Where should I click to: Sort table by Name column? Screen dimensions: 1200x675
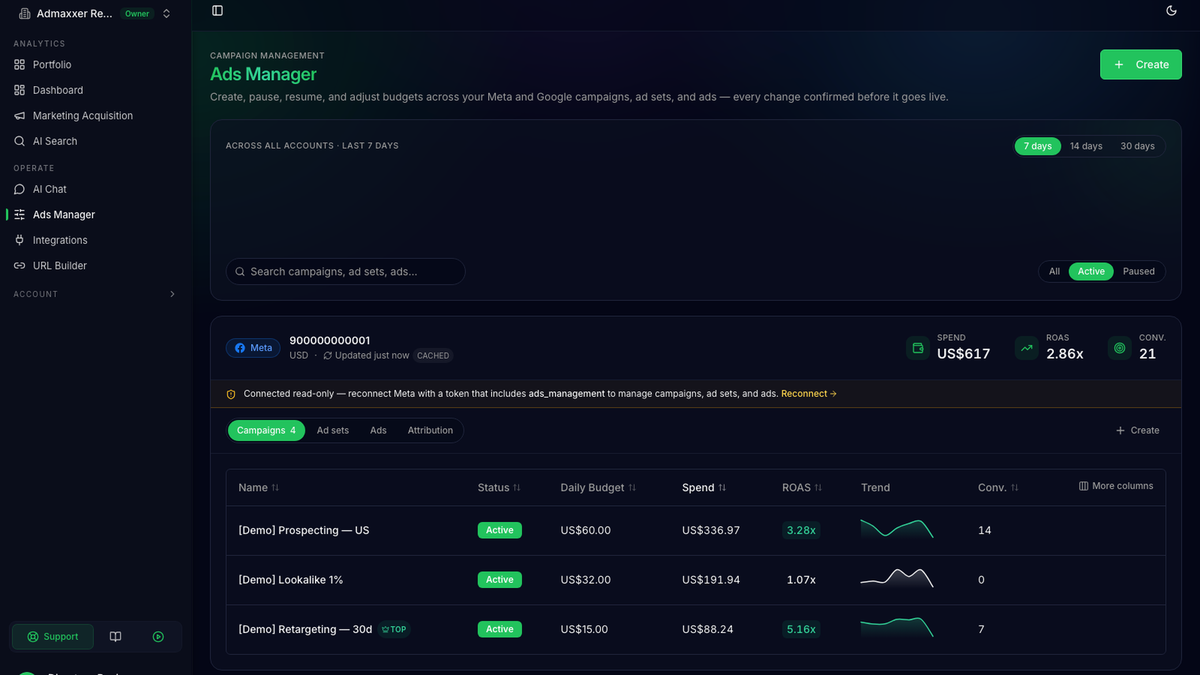(x=259, y=488)
